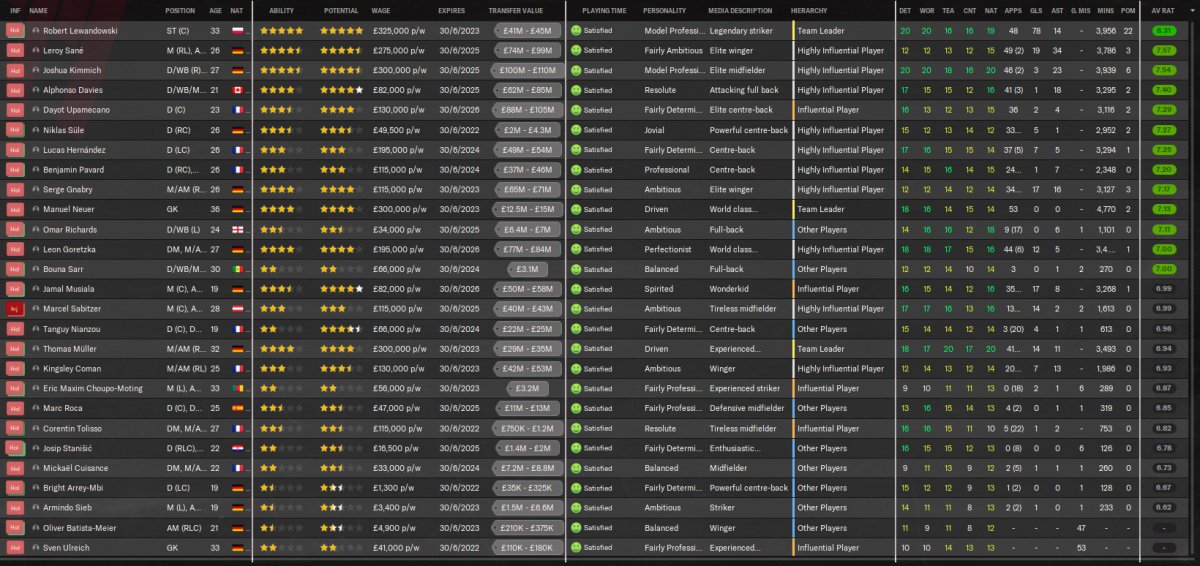Click the Cameroon flag in Choupo-Moting's row
This screenshot has height=566, width=1200.
[237, 389]
